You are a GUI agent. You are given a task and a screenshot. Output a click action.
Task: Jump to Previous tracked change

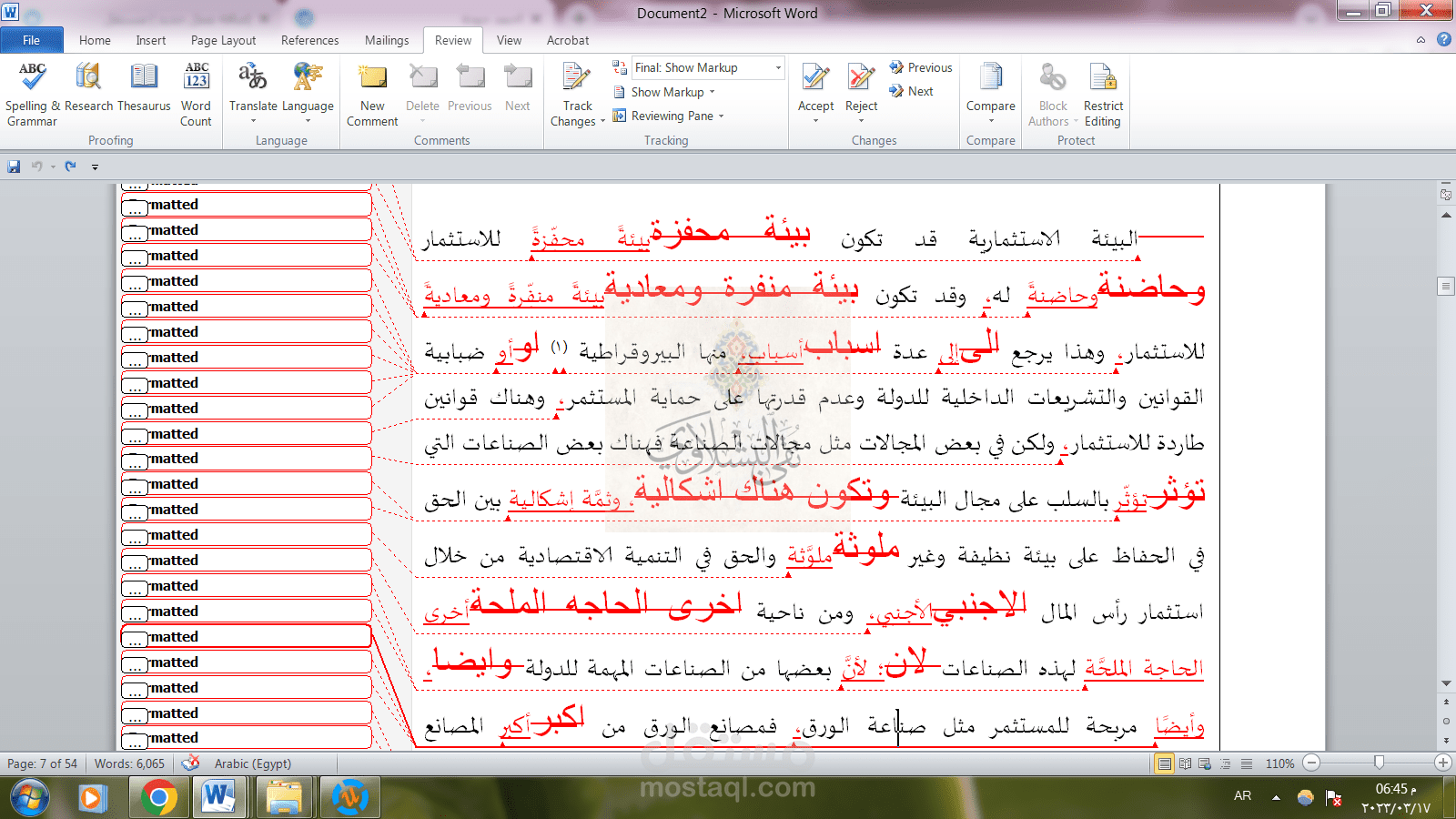(921, 67)
